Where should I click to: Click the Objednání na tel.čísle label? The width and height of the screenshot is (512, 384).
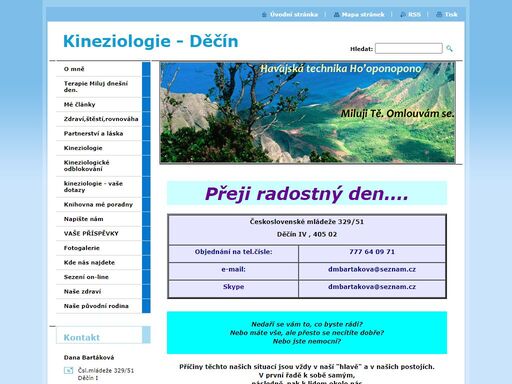coord(233,252)
